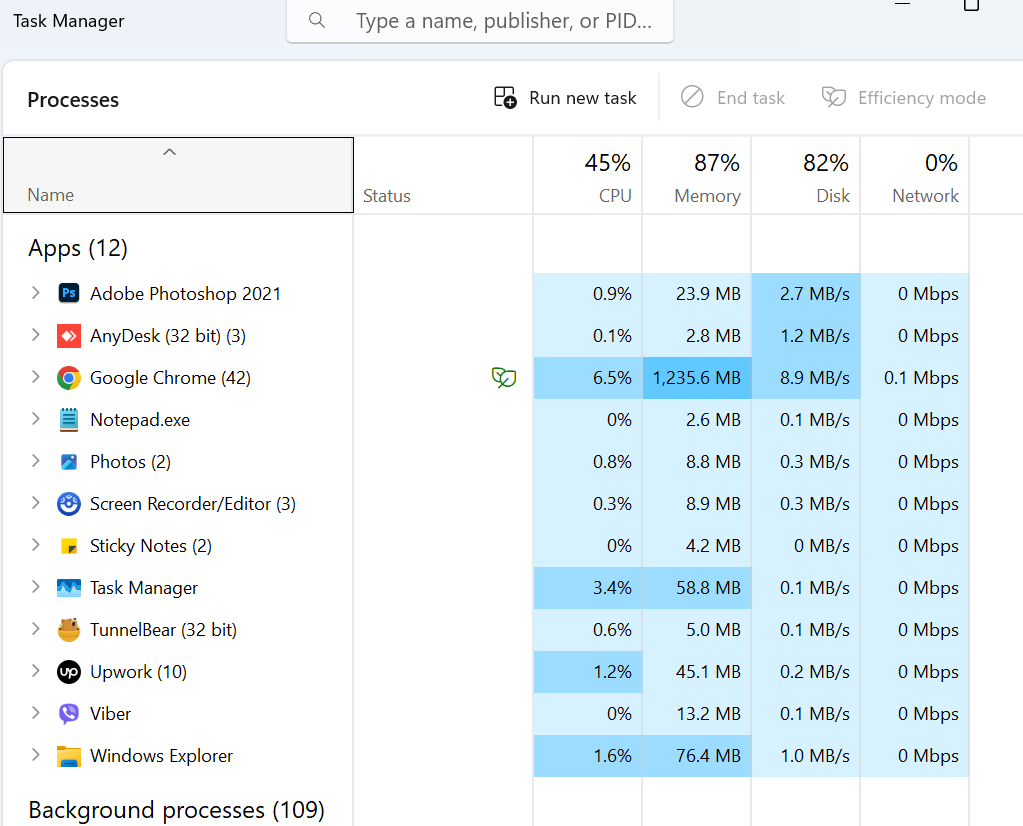Viewport: 1023px width, 826px height.
Task: Expand Notepad.exe process entry
Action: pyautogui.click(x=36, y=419)
